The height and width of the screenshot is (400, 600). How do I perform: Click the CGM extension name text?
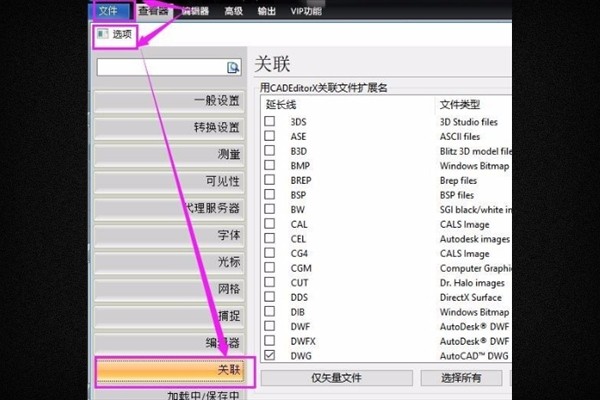(x=301, y=268)
